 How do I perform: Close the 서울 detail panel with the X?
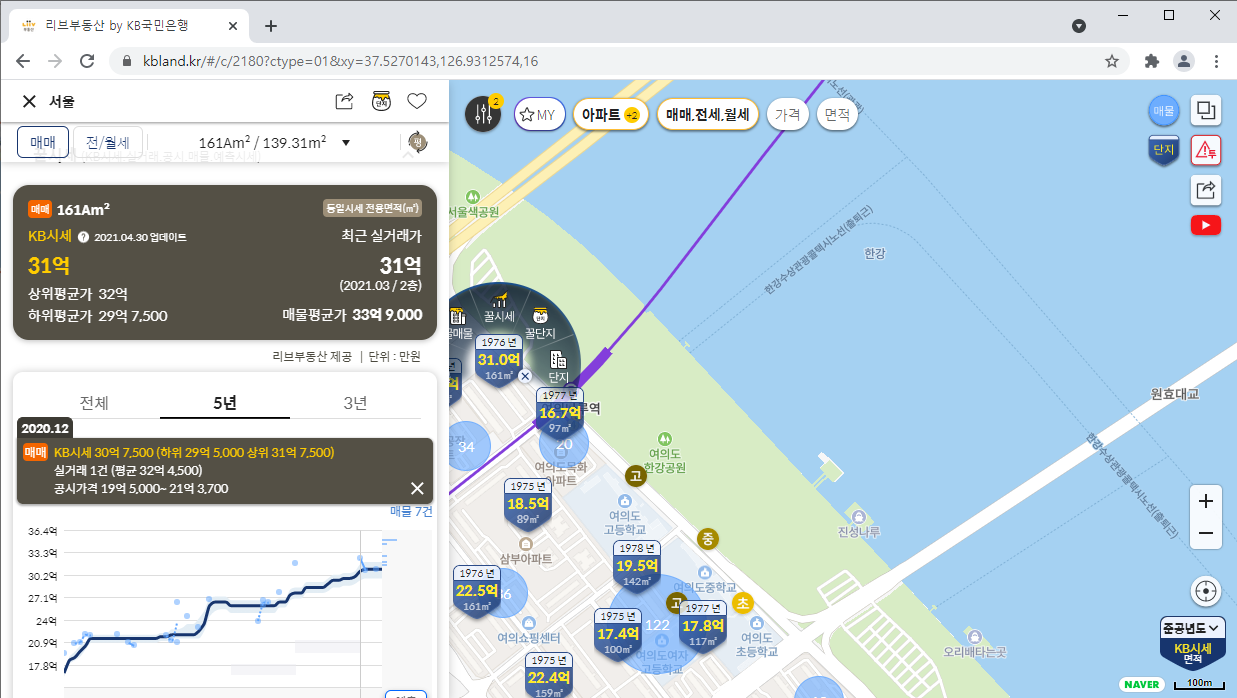[29, 101]
